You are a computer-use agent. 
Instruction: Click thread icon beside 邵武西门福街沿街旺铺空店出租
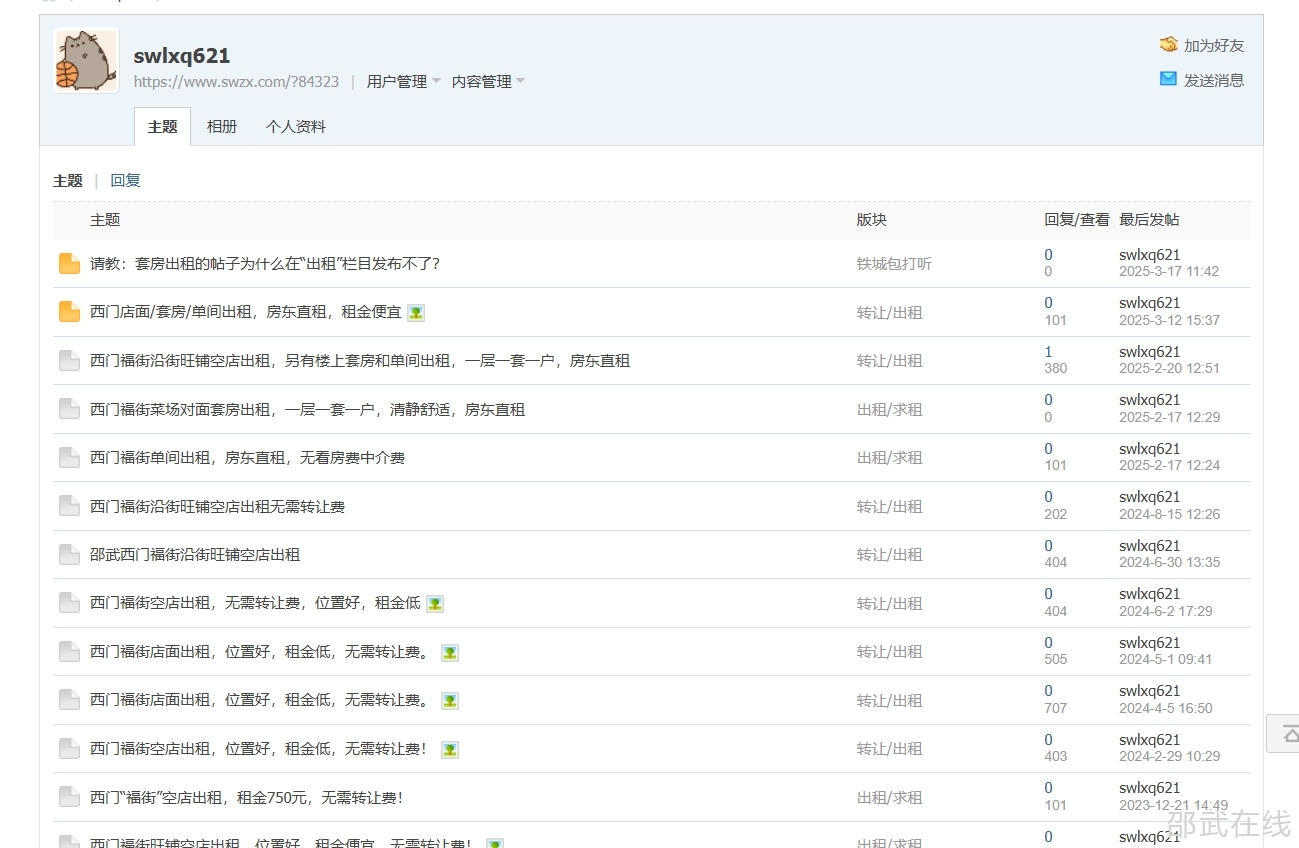coord(69,555)
